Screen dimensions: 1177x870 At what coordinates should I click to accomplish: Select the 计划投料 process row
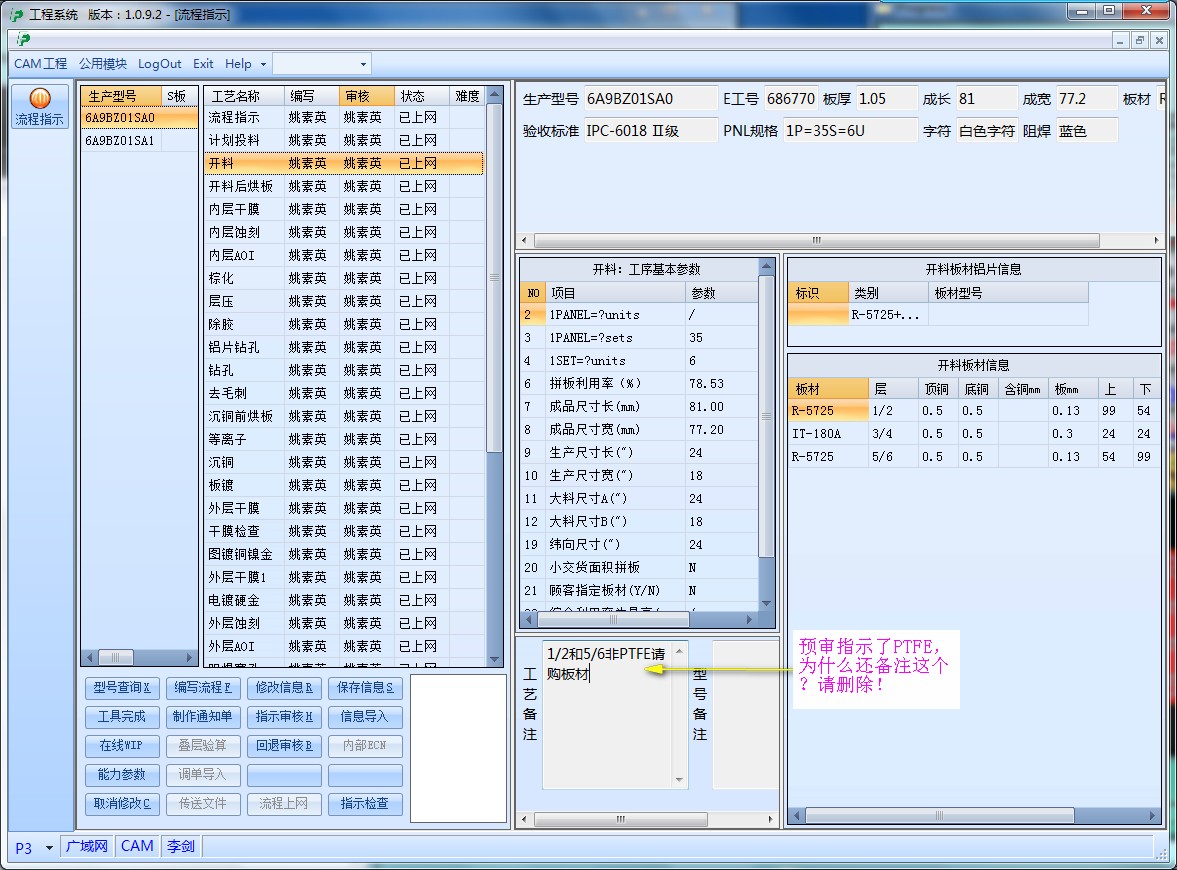(344, 140)
